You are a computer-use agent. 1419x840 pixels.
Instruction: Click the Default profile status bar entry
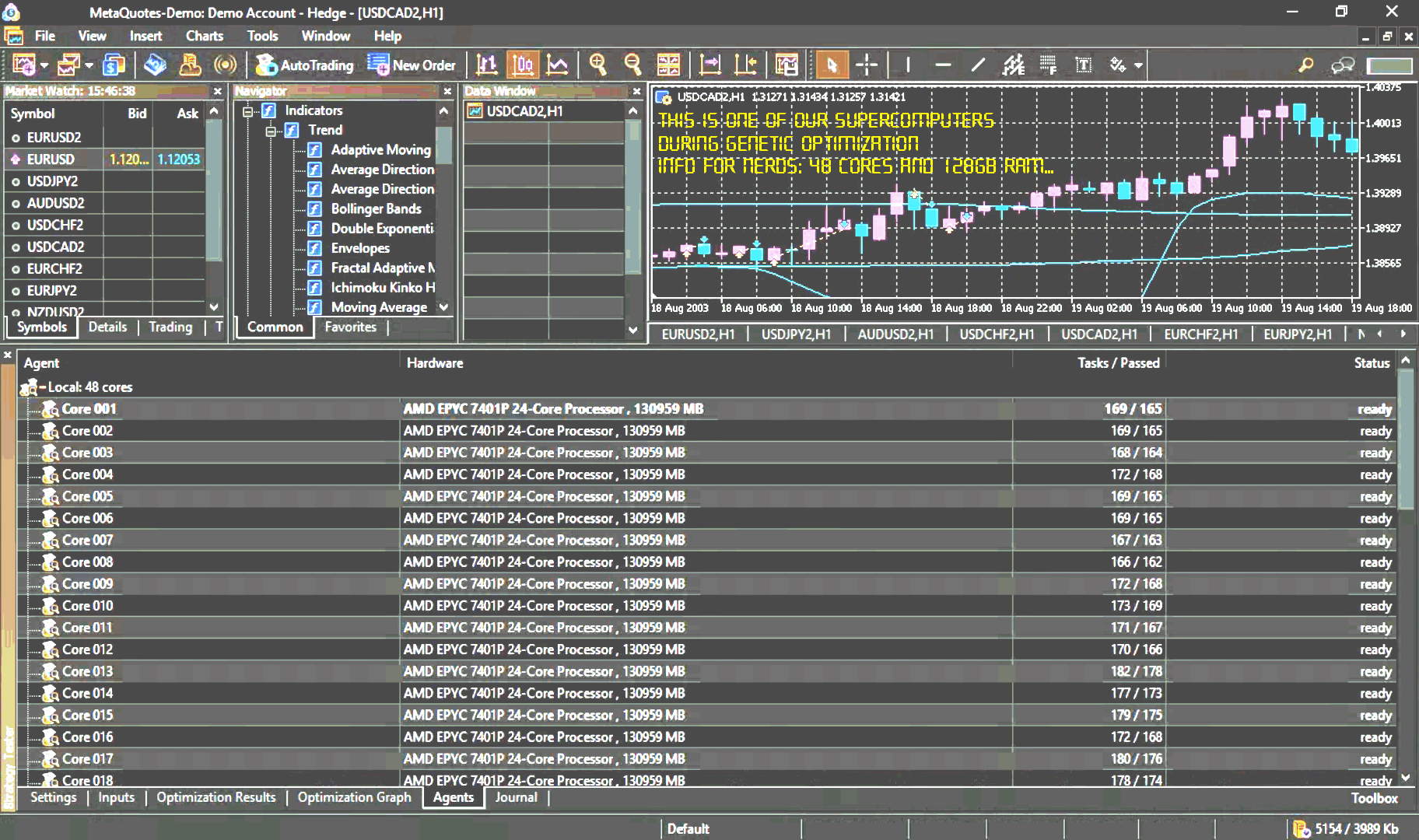point(688,829)
